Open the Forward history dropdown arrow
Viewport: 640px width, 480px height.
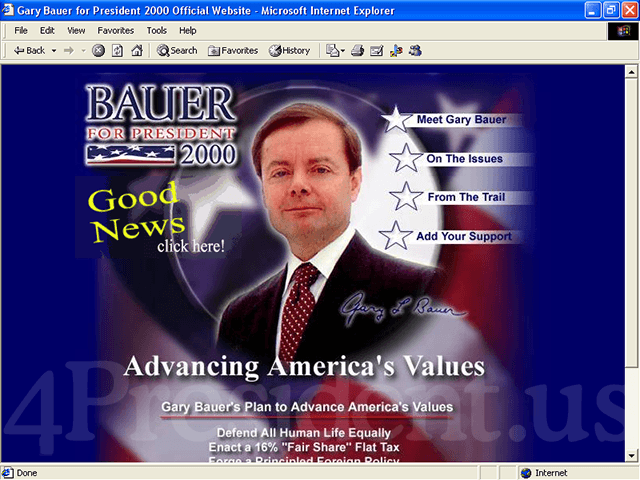coord(83,51)
